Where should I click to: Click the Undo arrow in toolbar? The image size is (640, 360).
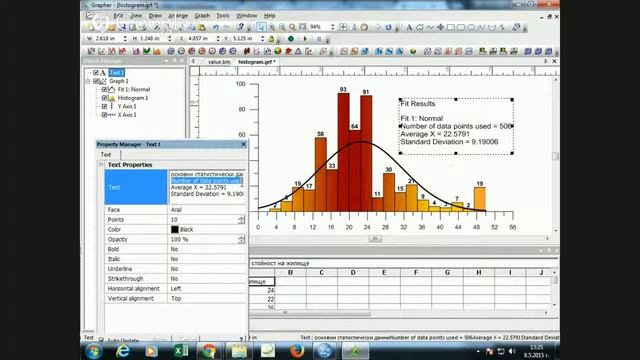[216, 27]
